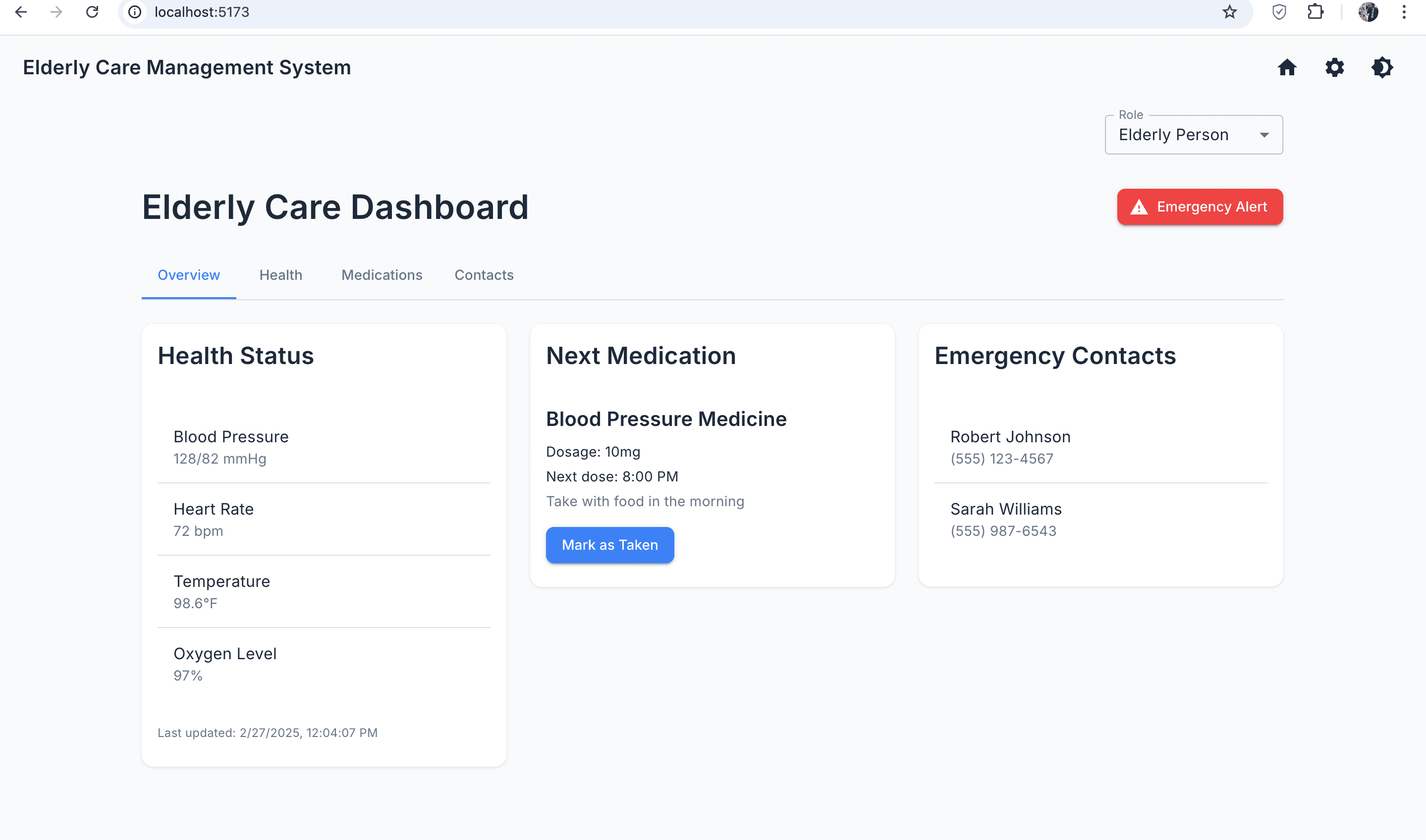
Task: Open settings with the gear icon
Action: coord(1334,67)
